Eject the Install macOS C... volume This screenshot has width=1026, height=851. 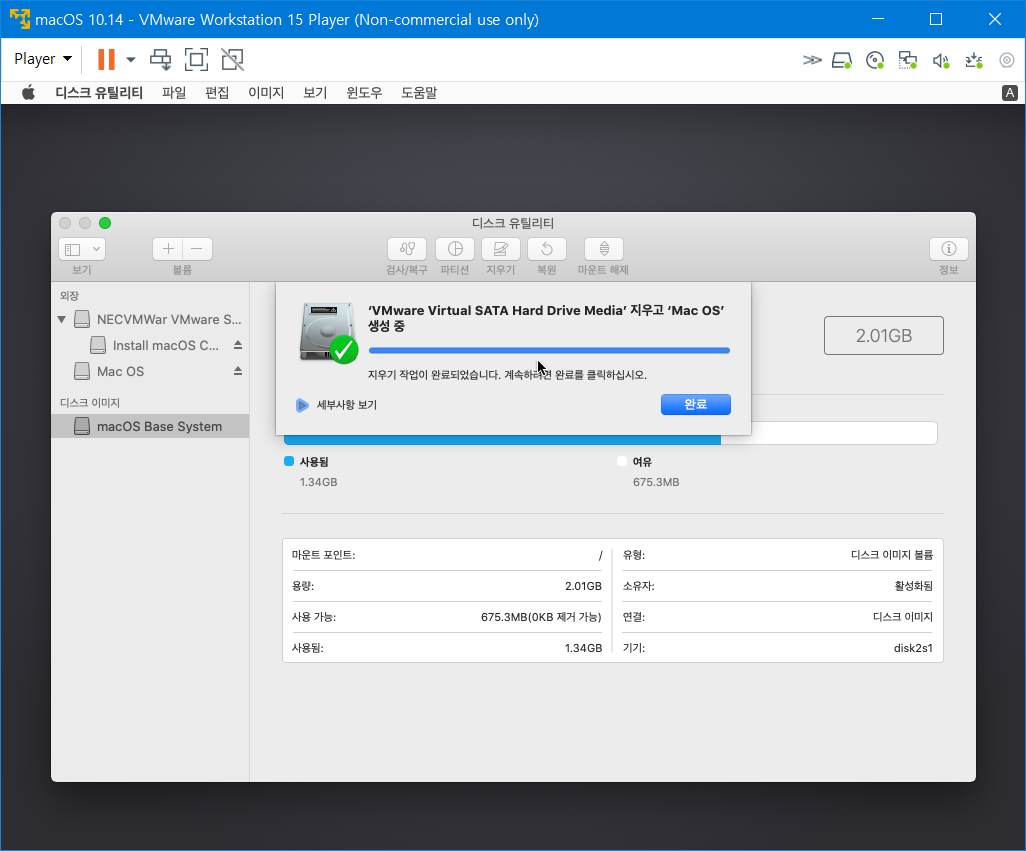pyautogui.click(x=238, y=345)
